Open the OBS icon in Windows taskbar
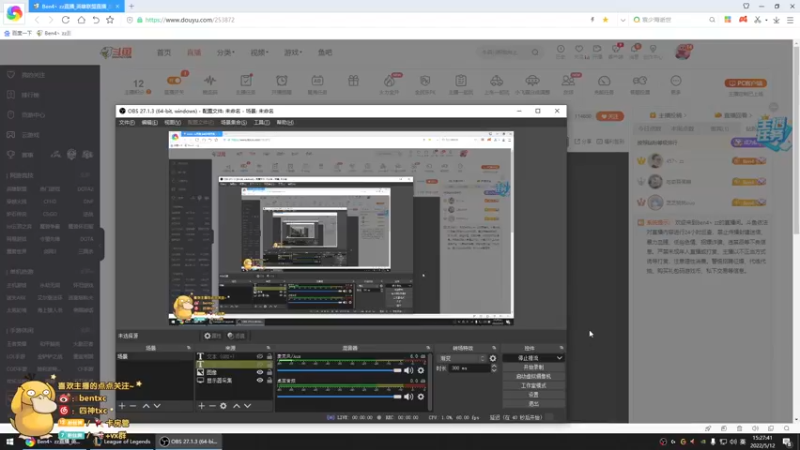 (x=189, y=442)
